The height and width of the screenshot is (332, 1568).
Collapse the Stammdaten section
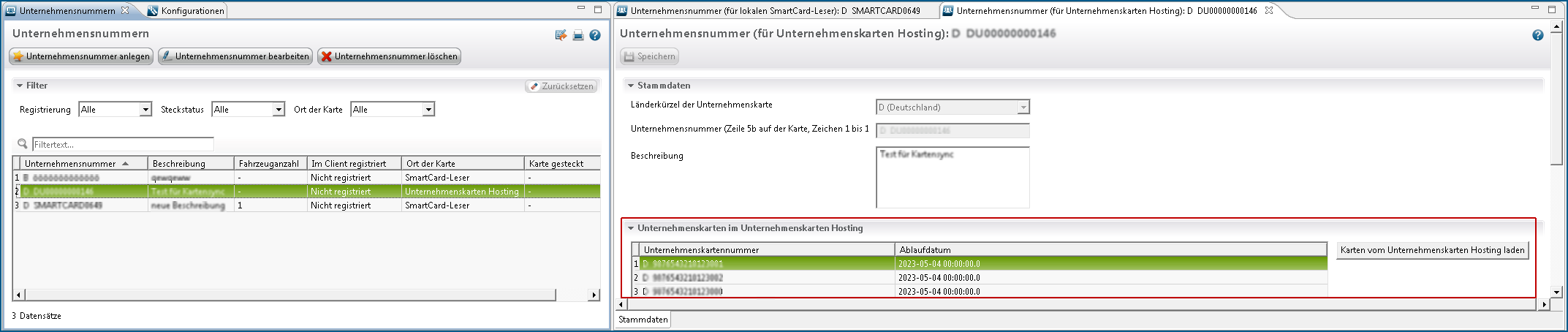[630, 86]
